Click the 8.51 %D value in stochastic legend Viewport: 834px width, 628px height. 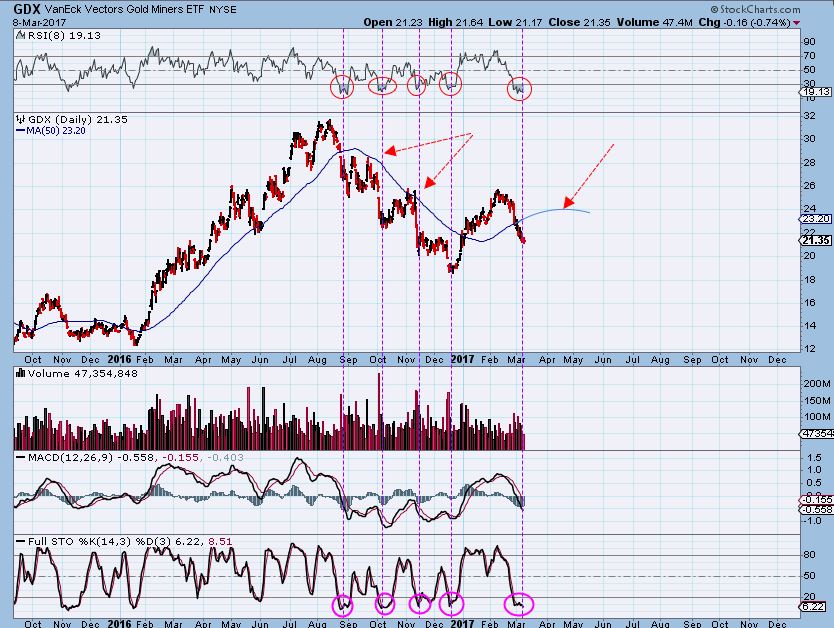220,542
